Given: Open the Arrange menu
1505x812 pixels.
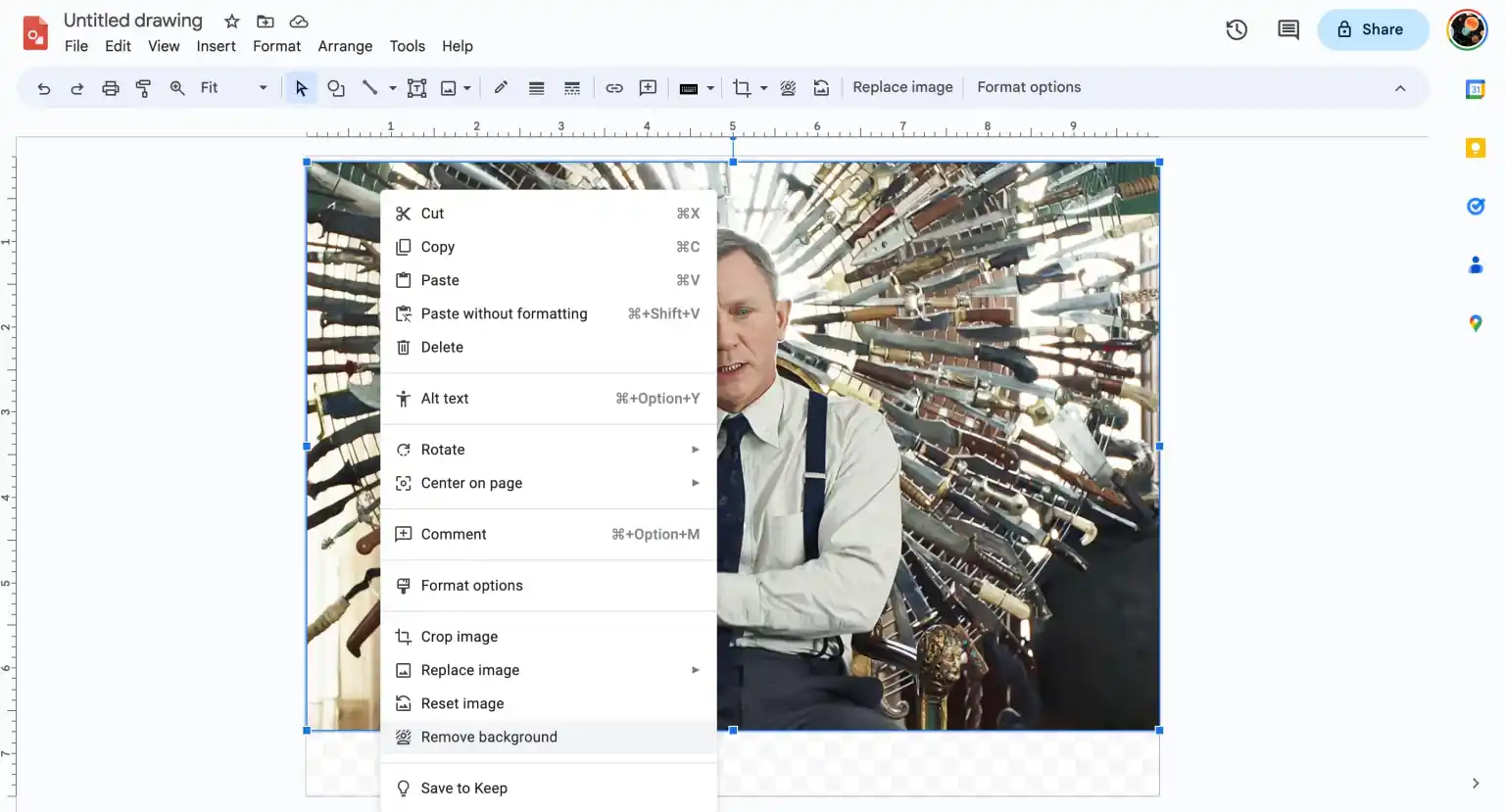Looking at the screenshot, I should coord(345,46).
